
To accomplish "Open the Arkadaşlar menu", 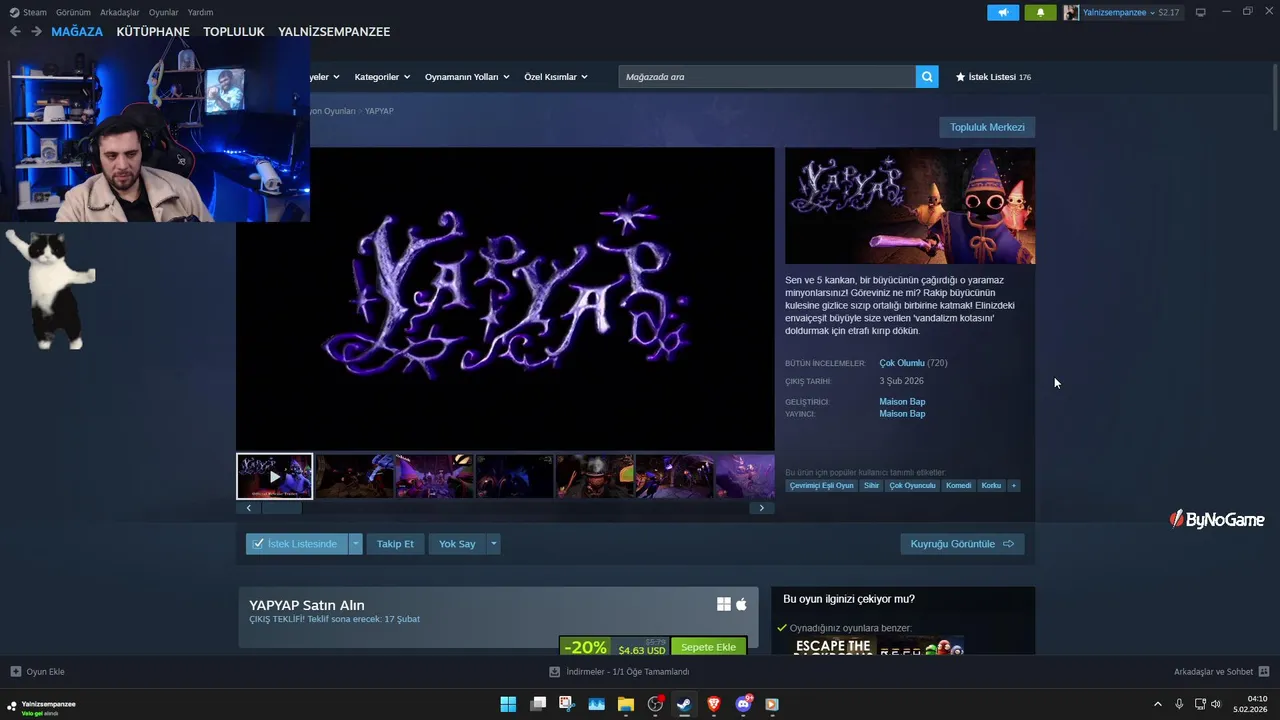I will click(x=120, y=12).
